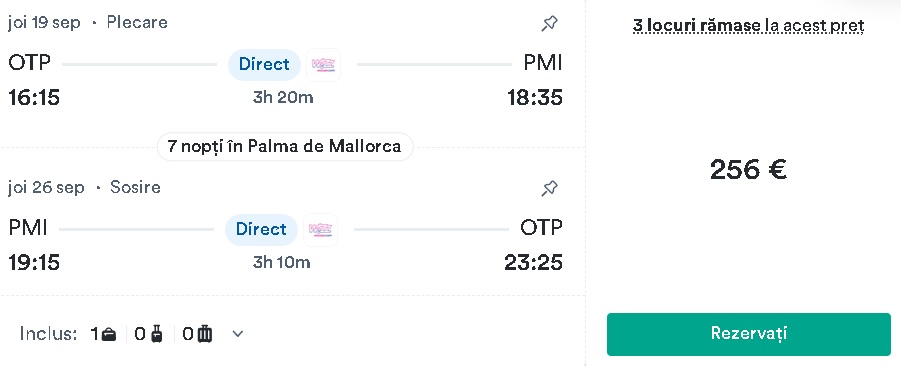This screenshot has height=366, width=901.
Task: Click the Direct badge on PMI–OTP flight
Action: point(261,229)
